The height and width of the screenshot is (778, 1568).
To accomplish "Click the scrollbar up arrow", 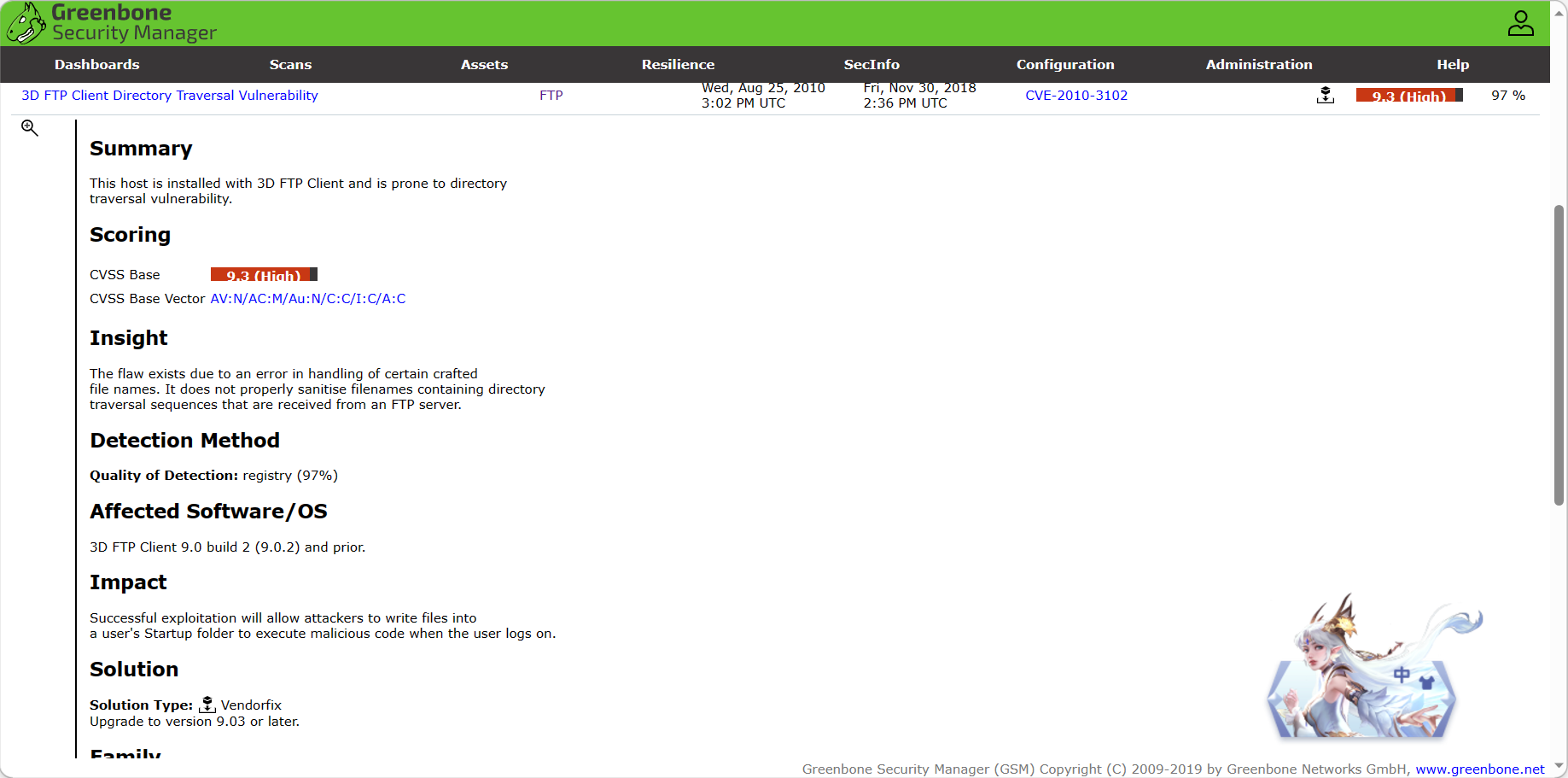I will point(1559,14).
